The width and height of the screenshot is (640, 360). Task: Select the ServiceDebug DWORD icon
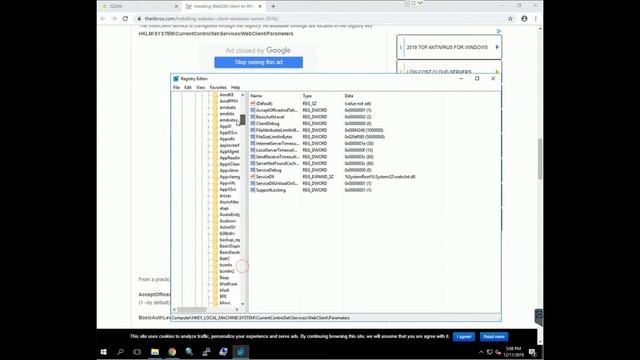coord(253,170)
